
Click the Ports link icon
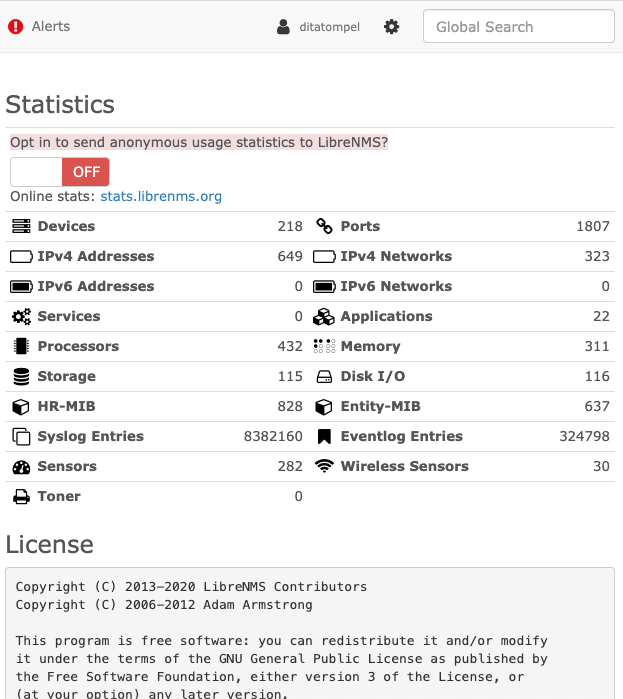[324, 226]
